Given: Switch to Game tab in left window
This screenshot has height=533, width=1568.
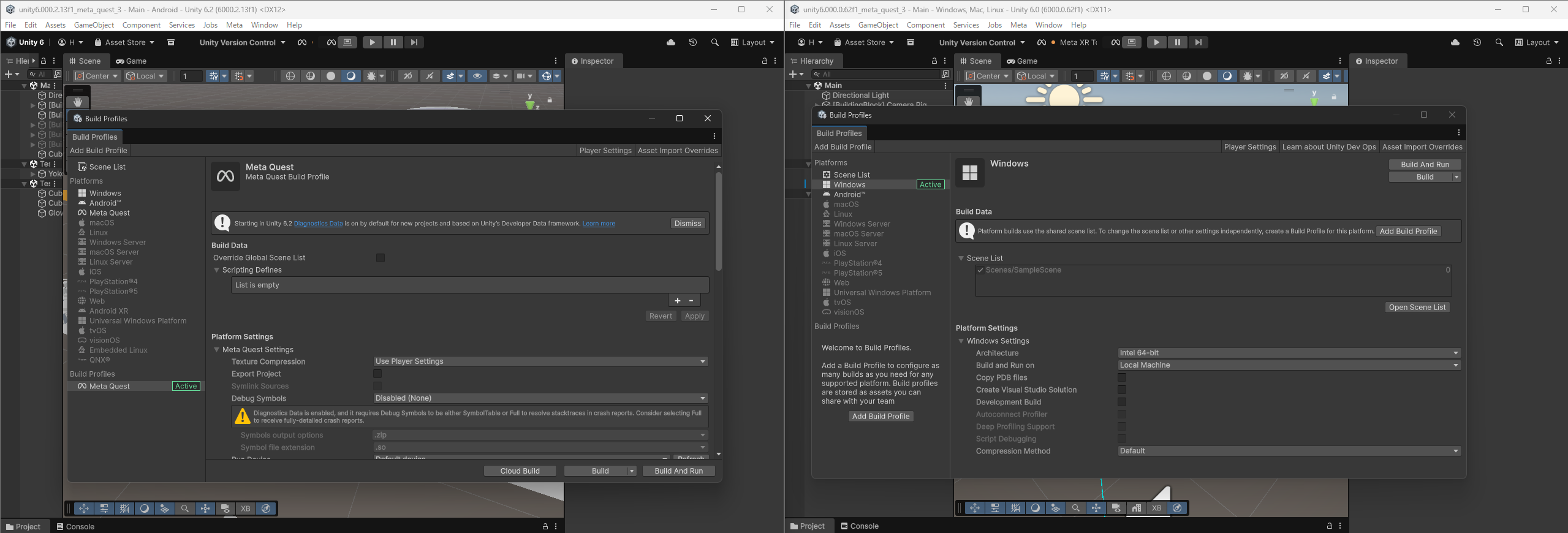Looking at the screenshot, I should [131, 61].
